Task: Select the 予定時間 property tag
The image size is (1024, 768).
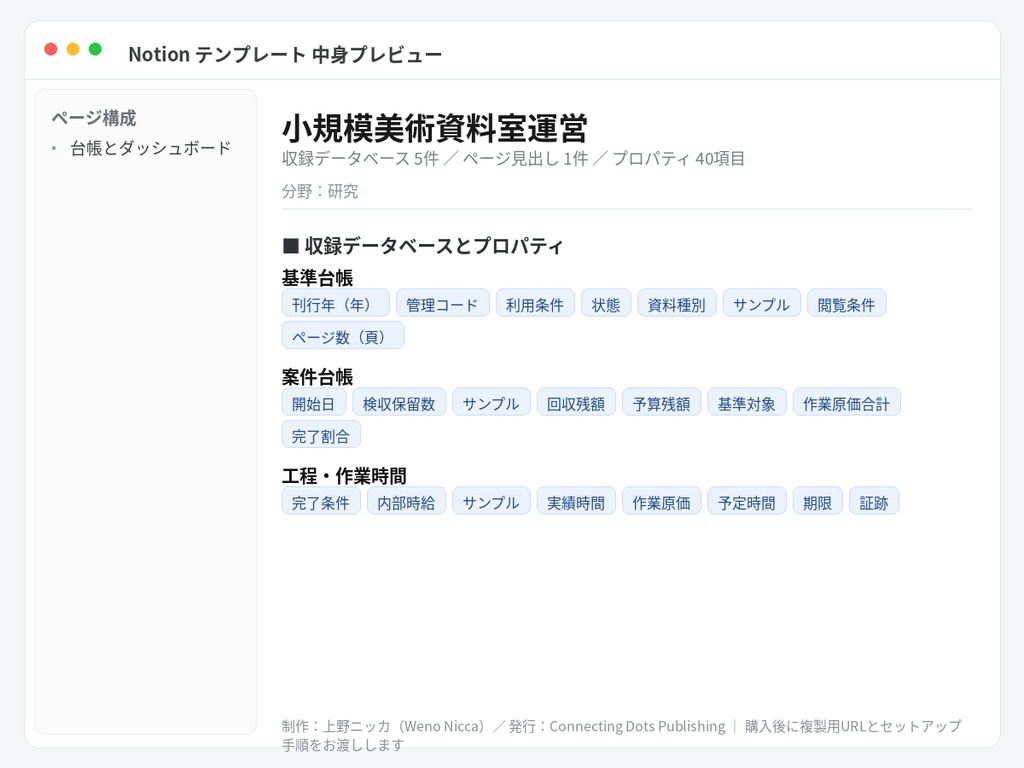Action: 746,502
